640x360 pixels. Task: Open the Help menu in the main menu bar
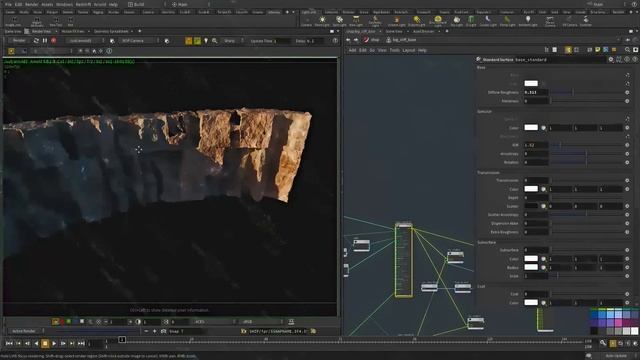pos(113,4)
